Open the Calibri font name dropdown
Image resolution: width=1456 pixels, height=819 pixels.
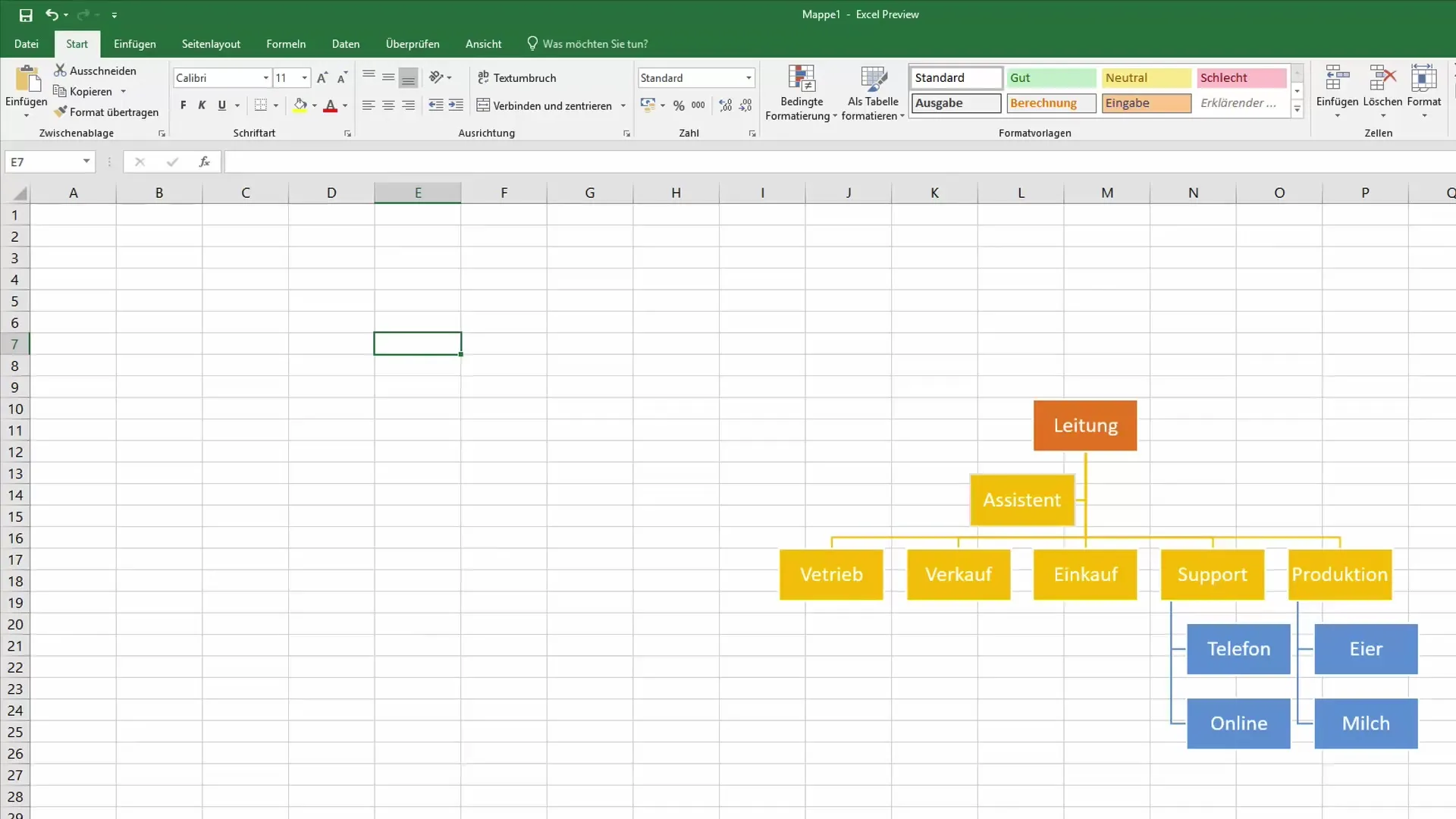coord(266,78)
